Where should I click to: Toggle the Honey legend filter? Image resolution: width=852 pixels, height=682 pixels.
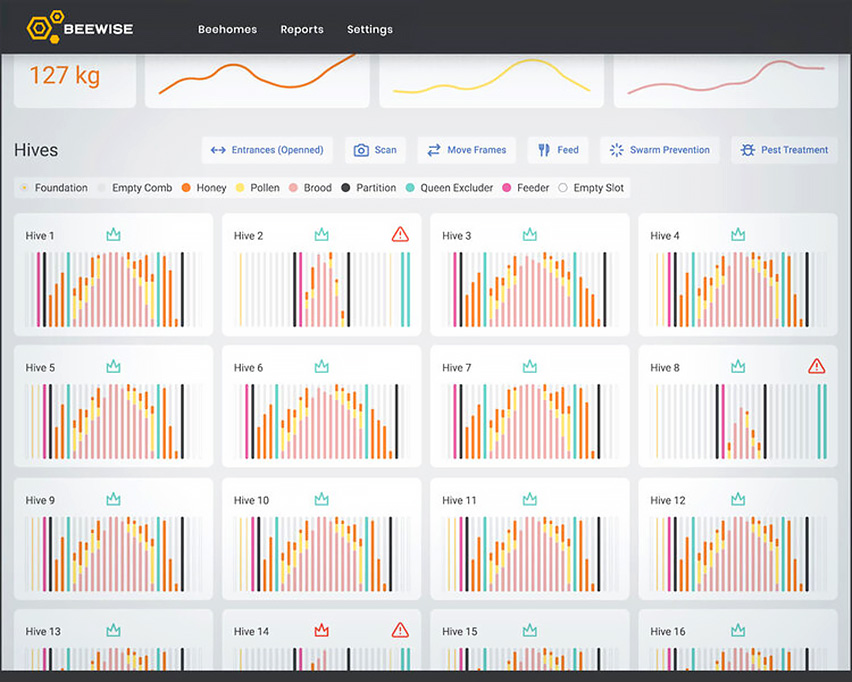pos(204,187)
